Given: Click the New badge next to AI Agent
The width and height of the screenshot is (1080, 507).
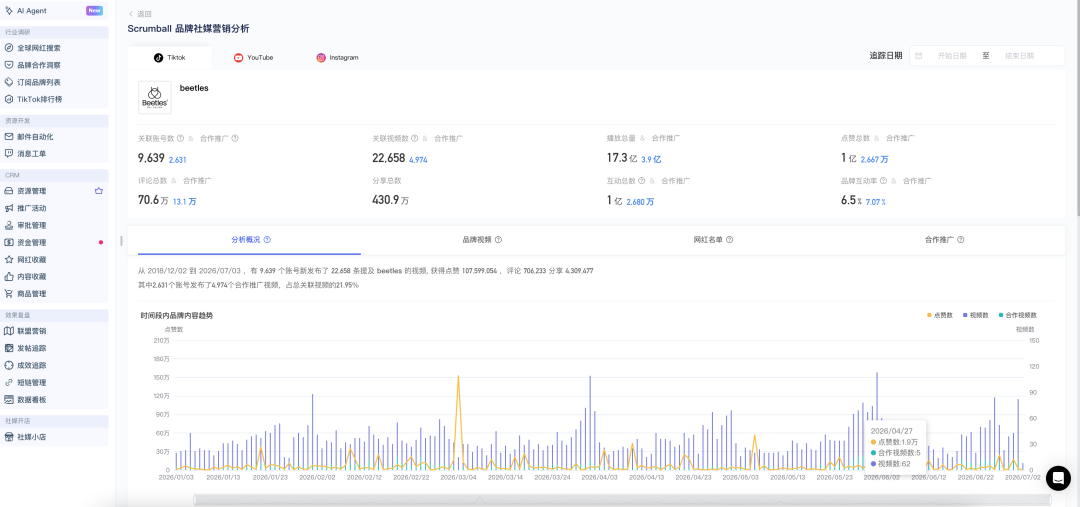Looking at the screenshot, I should (94, 10).
